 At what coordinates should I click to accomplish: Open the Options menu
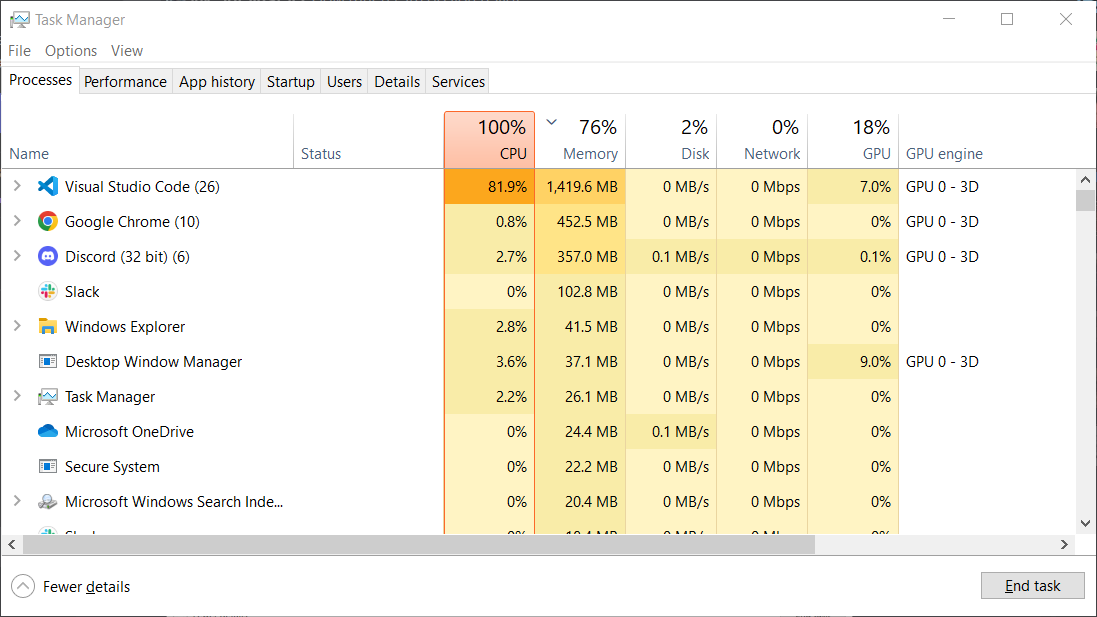[71, 51]
